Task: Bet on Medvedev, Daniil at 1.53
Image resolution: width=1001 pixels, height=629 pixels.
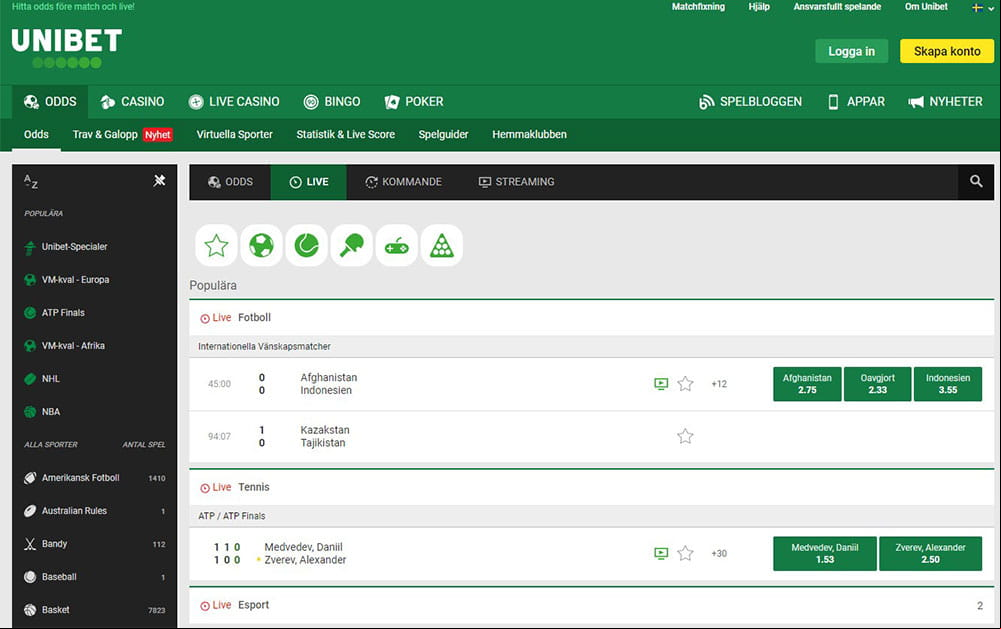Action: tap(825, 553)
